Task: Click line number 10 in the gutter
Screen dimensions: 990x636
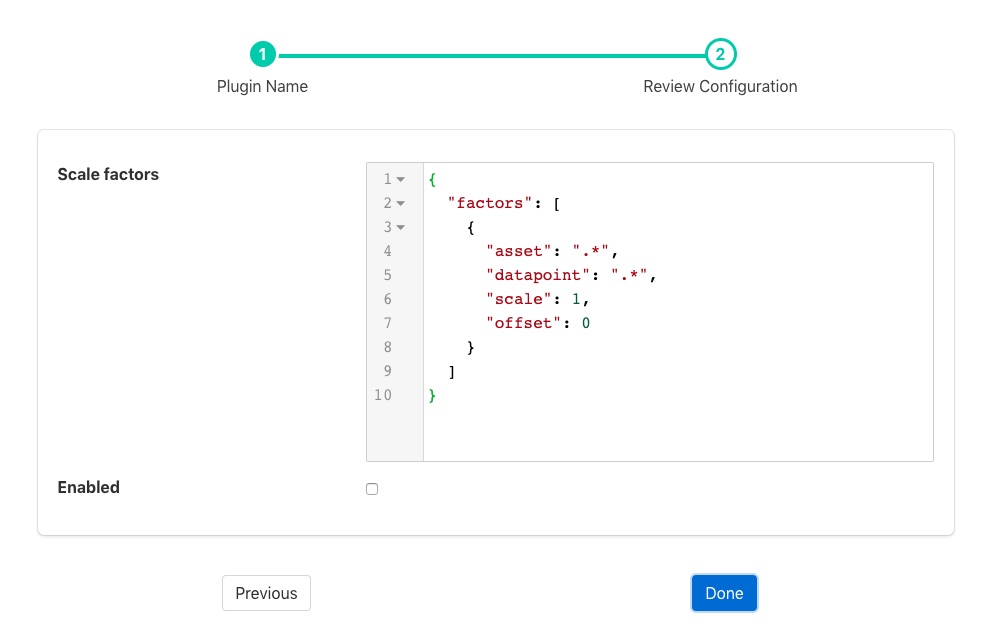Action: point(383,395)
